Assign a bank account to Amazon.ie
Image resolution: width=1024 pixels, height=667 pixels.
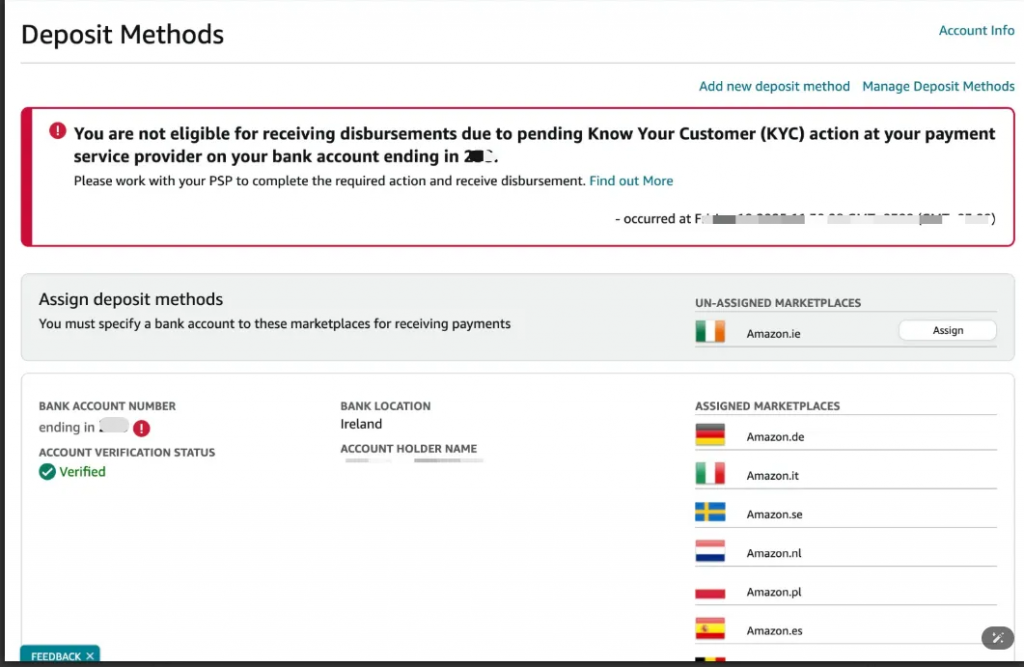tap(947, 331)
